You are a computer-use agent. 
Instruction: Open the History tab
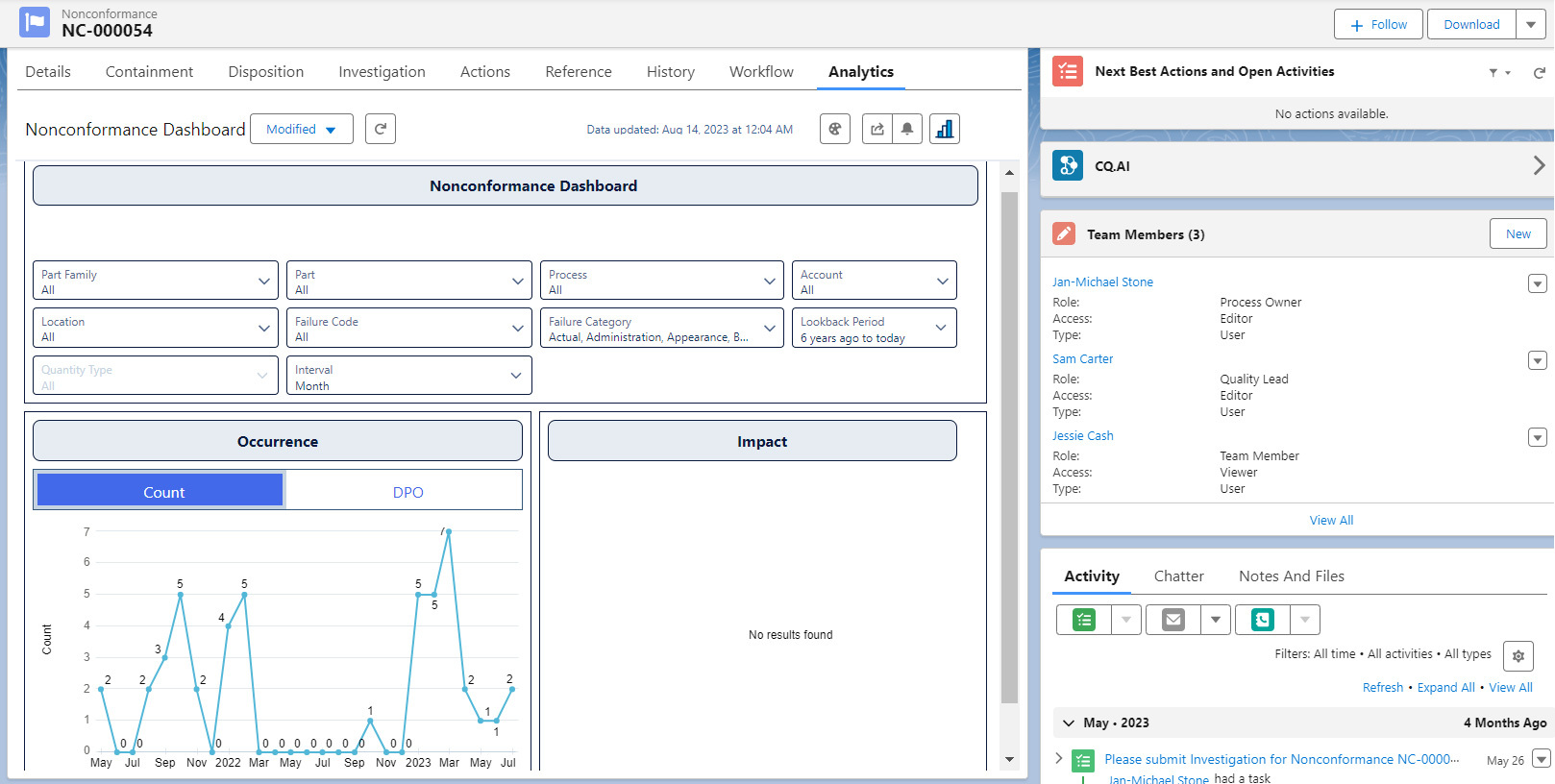pos(671,72)
